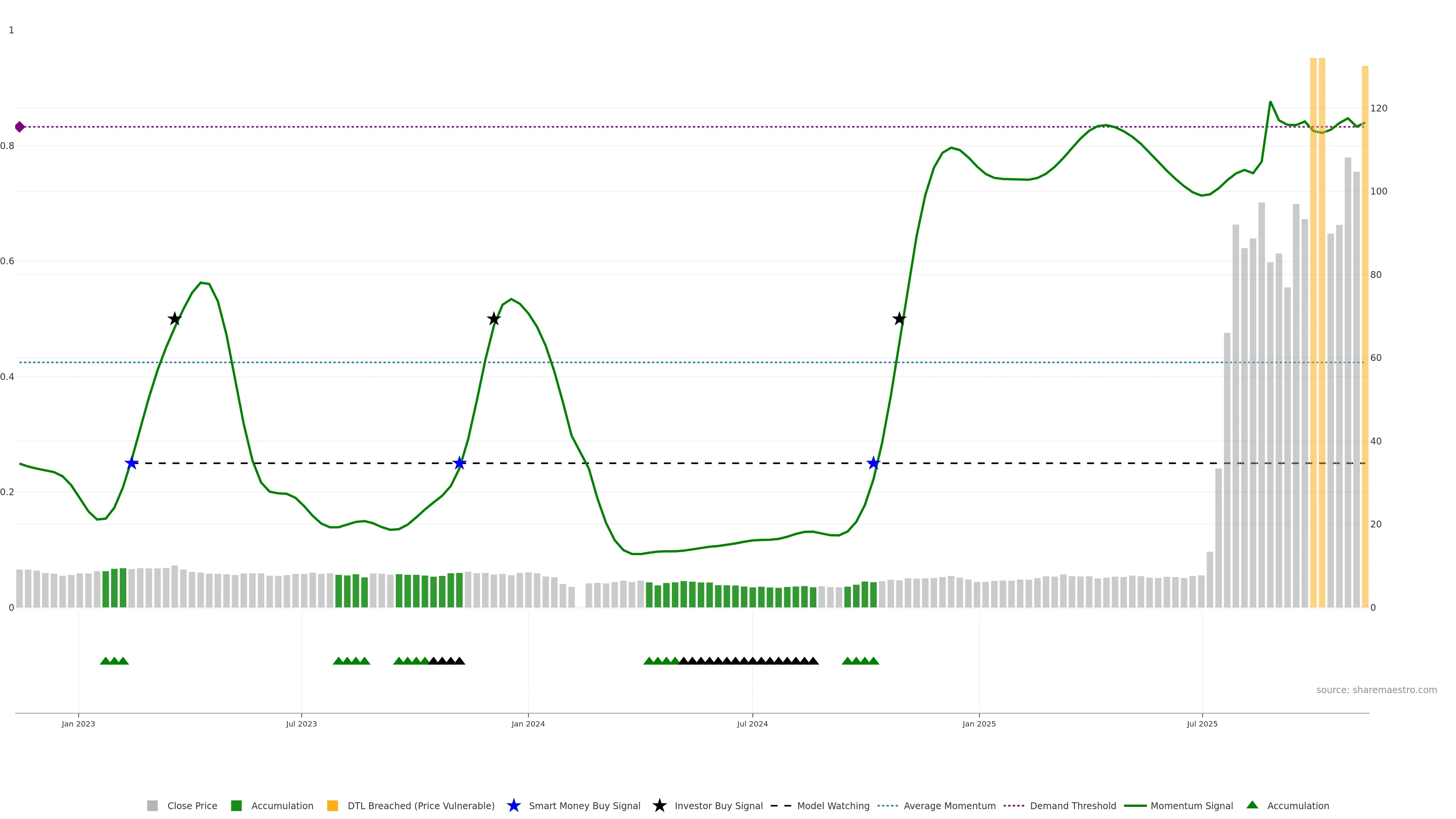Click the Jan 2024 x-axis label
Image resolution: width=1456 pixels, height=819 pixels.
(x=528, y=724)
